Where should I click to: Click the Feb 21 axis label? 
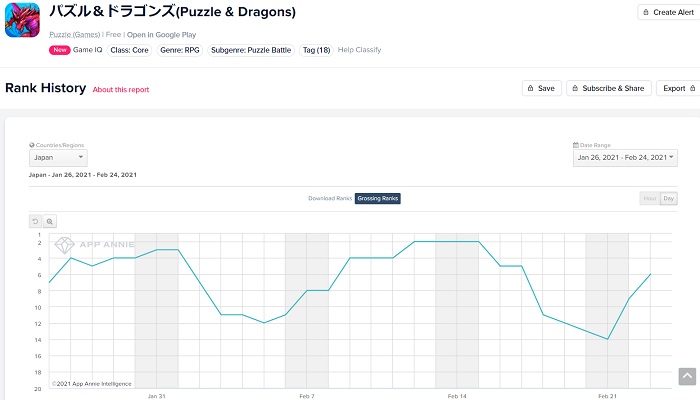pyautogui.click(x=607, y=396)
